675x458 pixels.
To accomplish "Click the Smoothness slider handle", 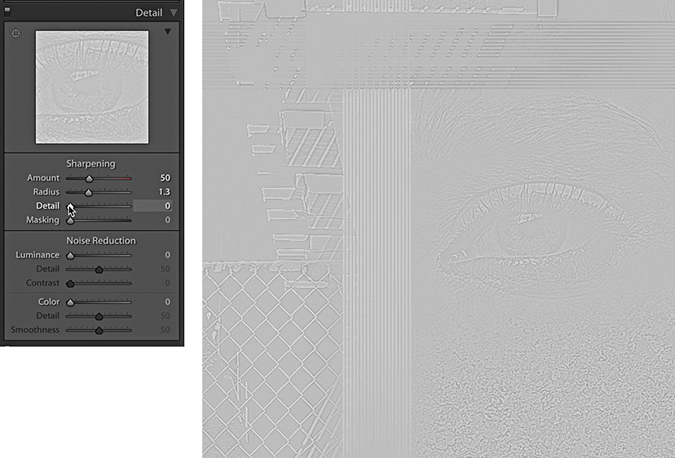I will (99, 330).
